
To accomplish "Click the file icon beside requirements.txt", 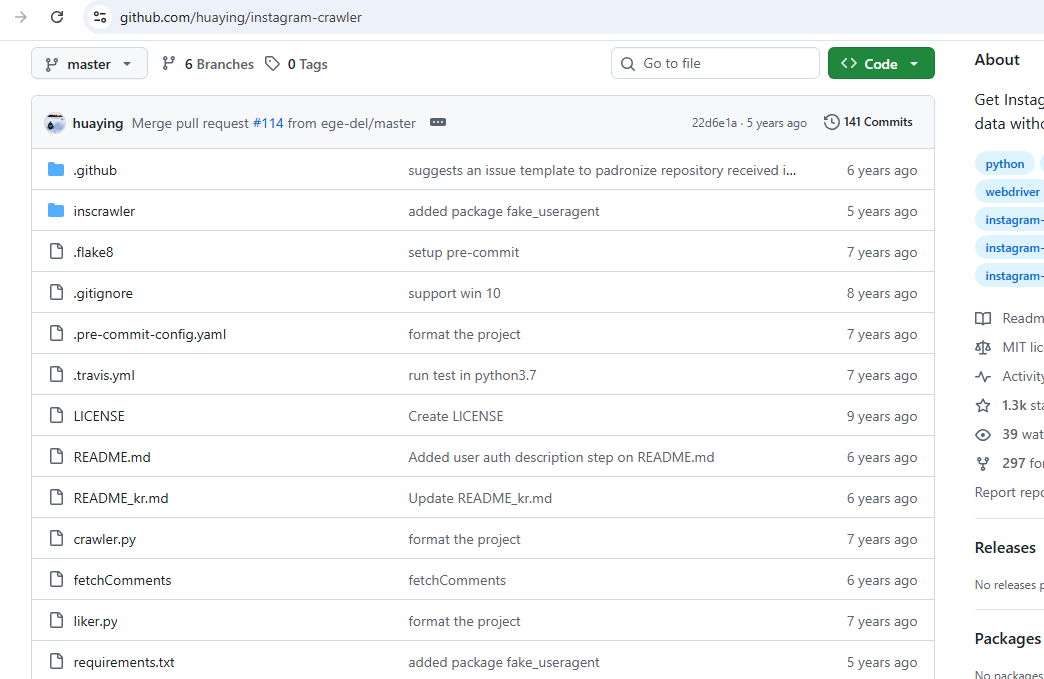I will (x=57, y=661).
